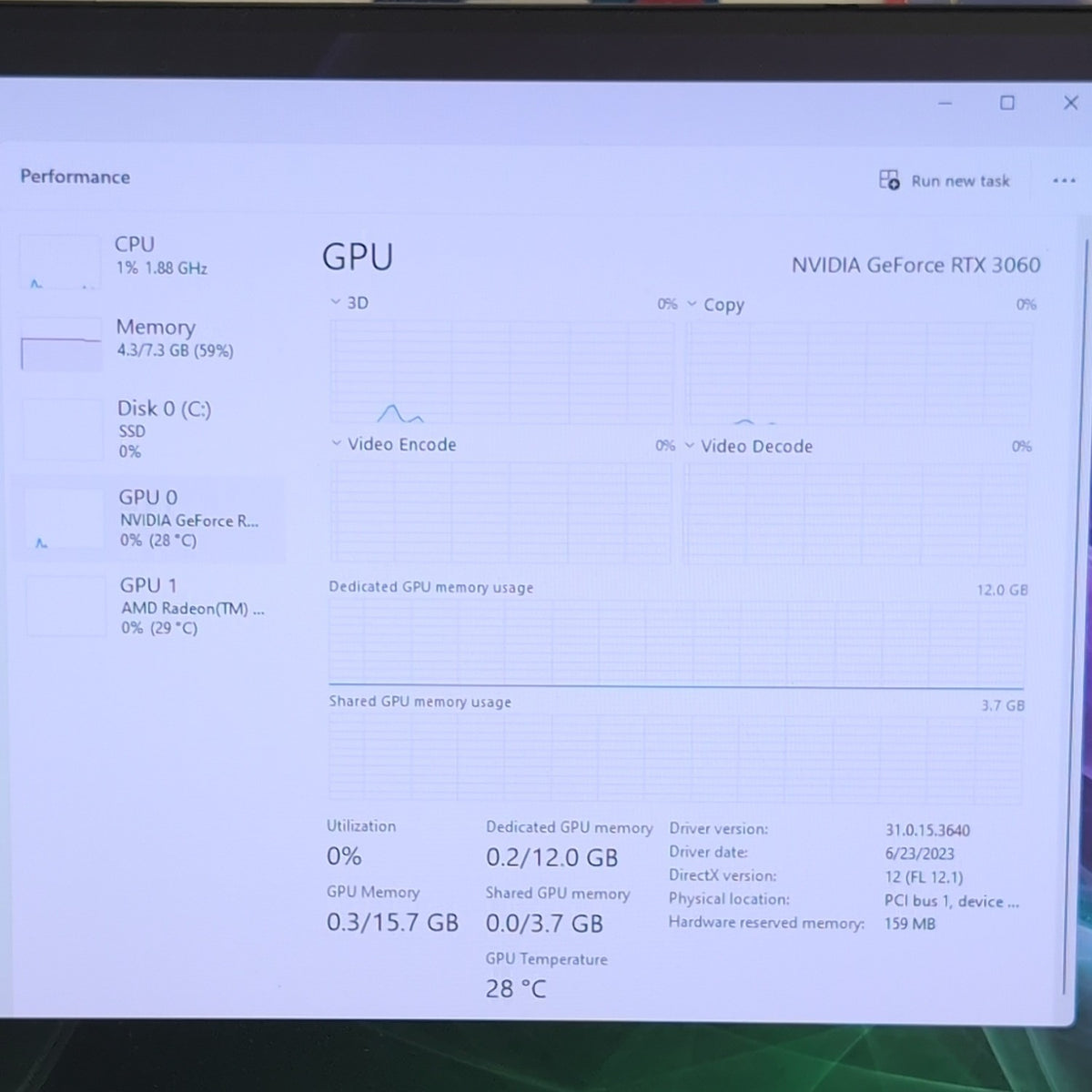Click the 28 °C GPU Temperature value
Screen dimensions: 1092x1092
(x=515, y=989)
